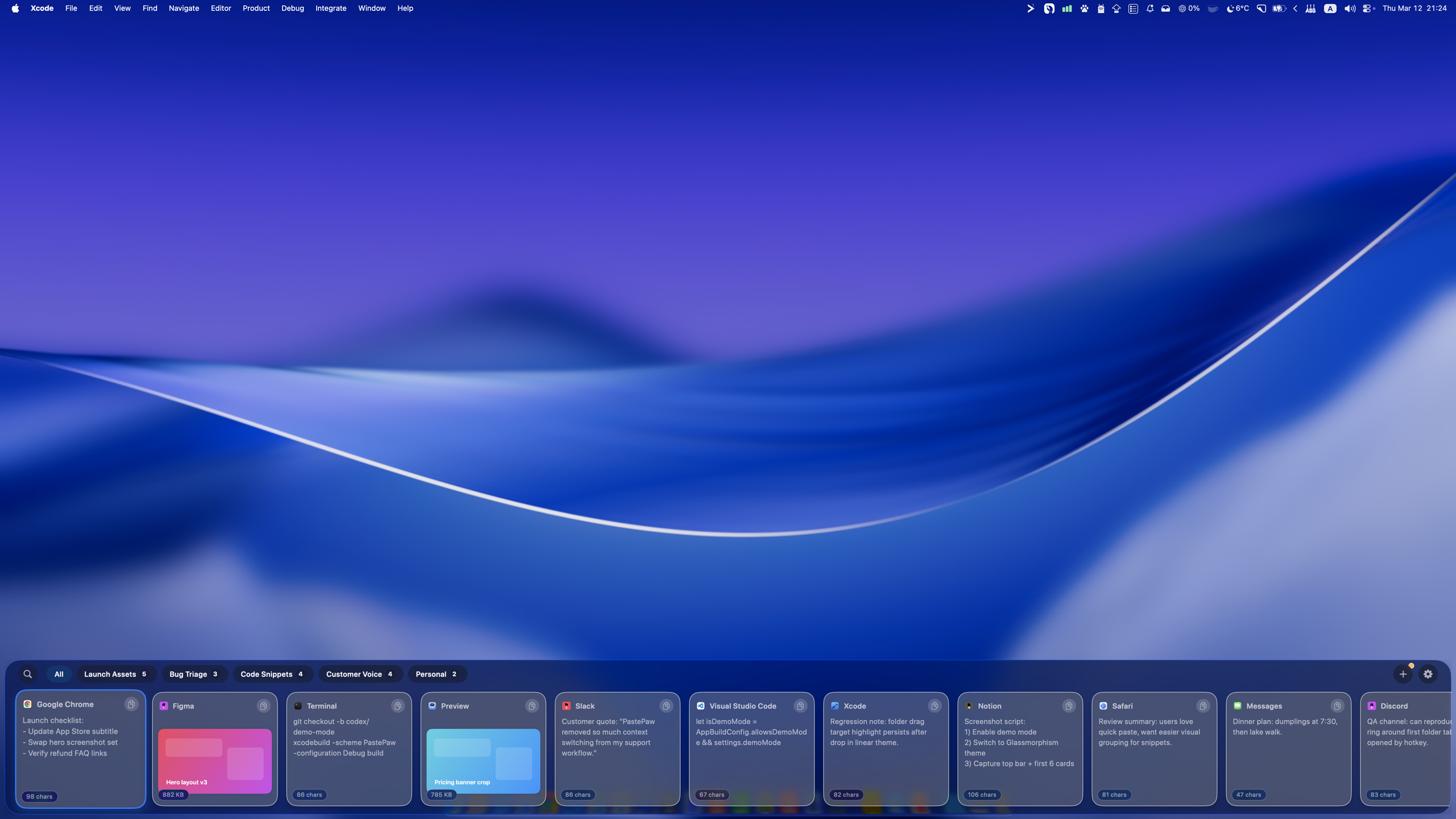
Task: Open the Debug menu in Xcode
Action: (x=292, y=8)
